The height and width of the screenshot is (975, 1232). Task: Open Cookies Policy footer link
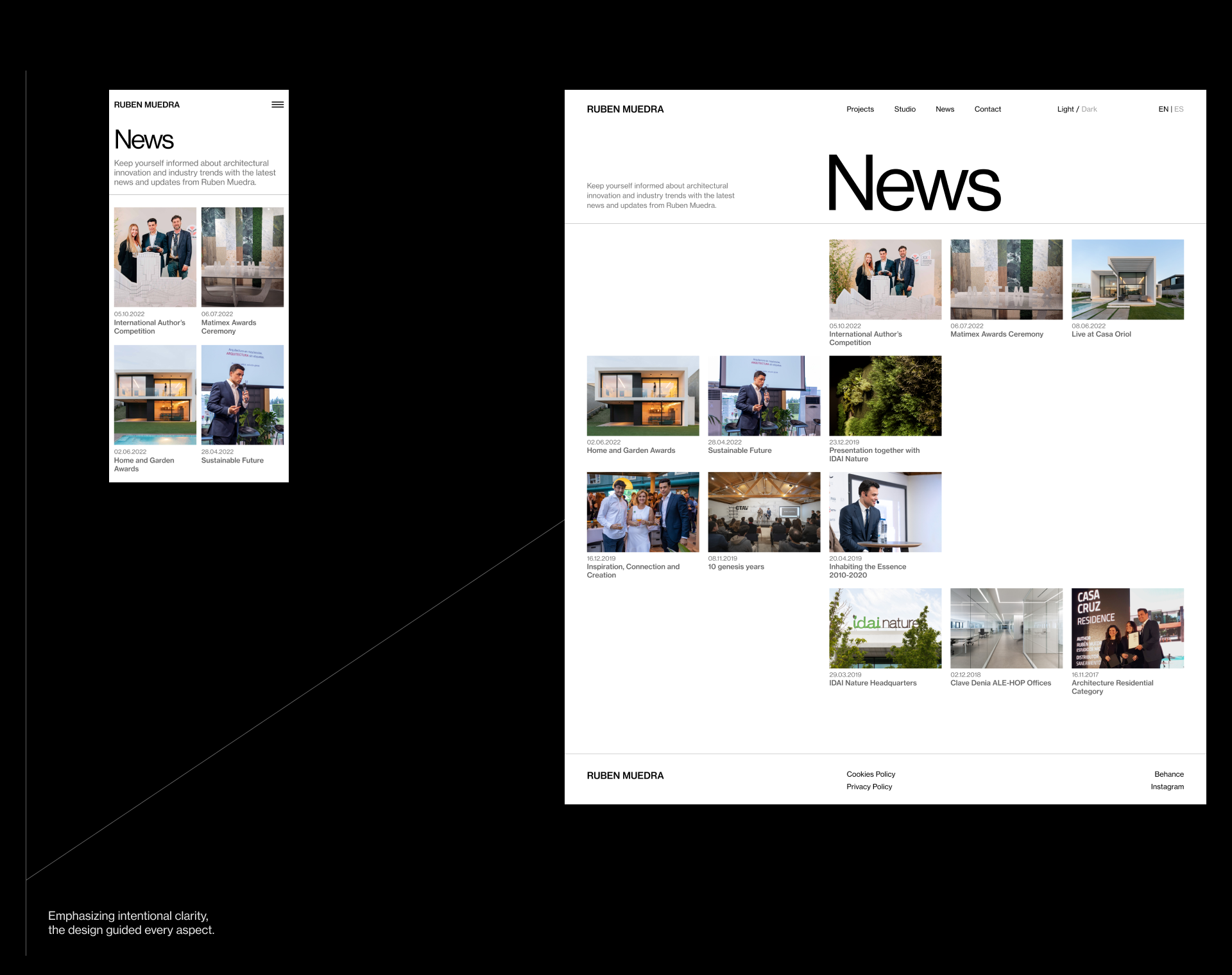pyautogui.click(x=871, y=774)
